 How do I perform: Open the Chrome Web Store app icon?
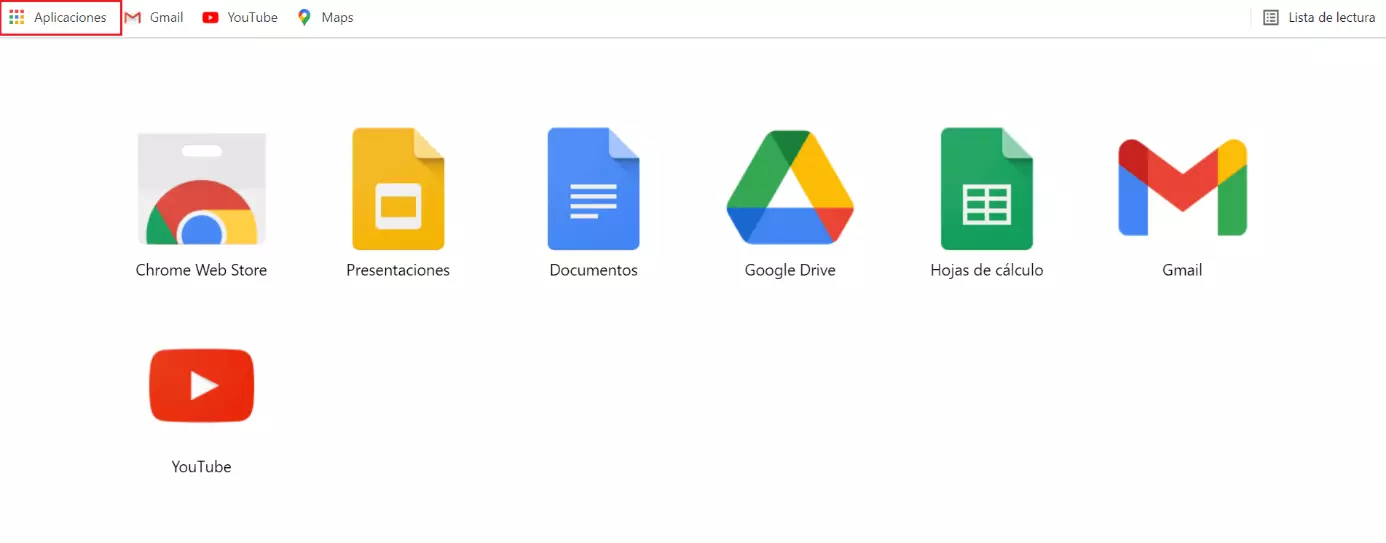201,189
